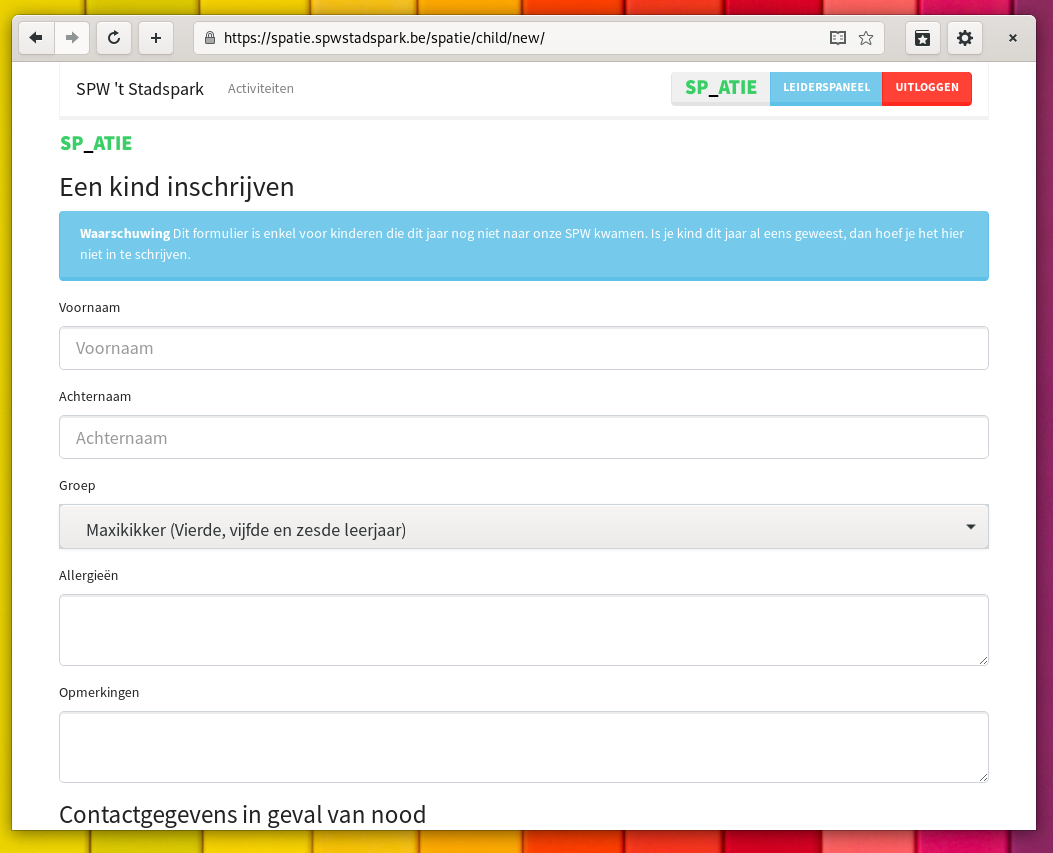
Task: Focus the Achternaam text field
Action: 523,437
